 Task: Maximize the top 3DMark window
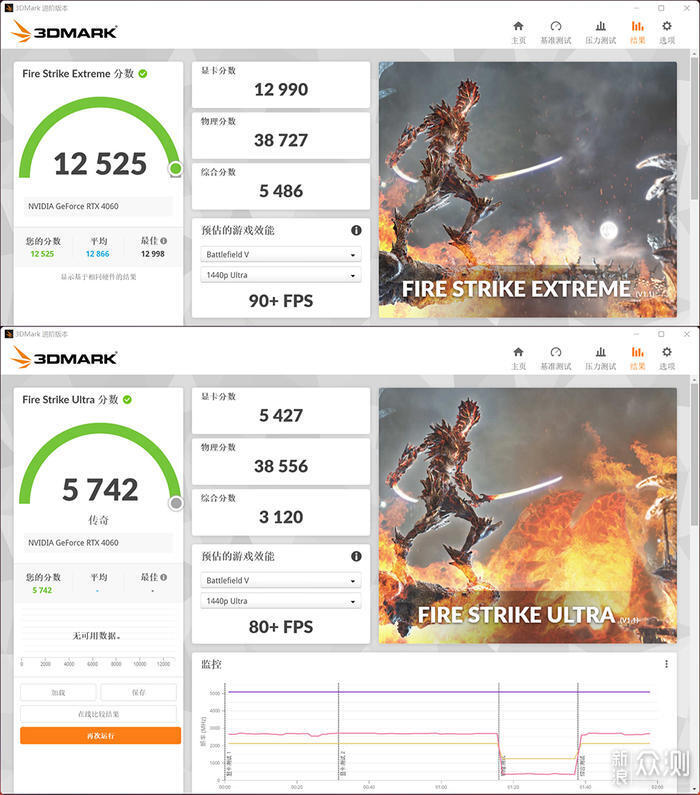(661, 8)
